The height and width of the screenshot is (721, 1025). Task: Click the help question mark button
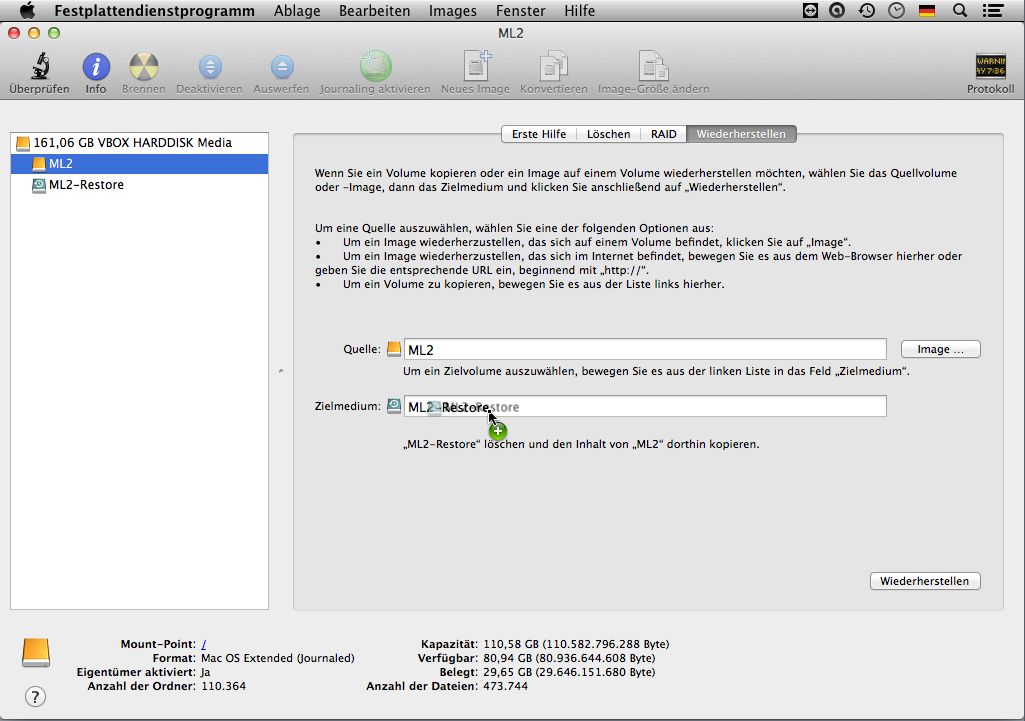tap(35, 697)
